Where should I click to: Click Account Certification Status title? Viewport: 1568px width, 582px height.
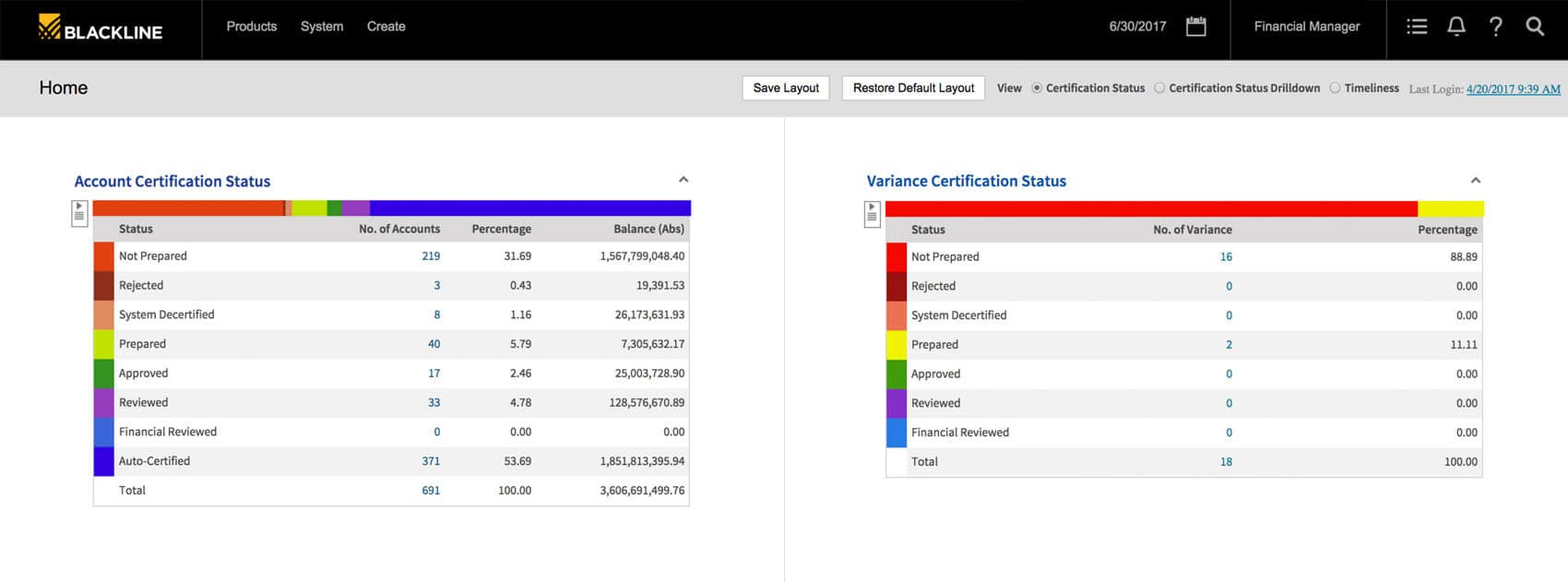pos(172,182)
